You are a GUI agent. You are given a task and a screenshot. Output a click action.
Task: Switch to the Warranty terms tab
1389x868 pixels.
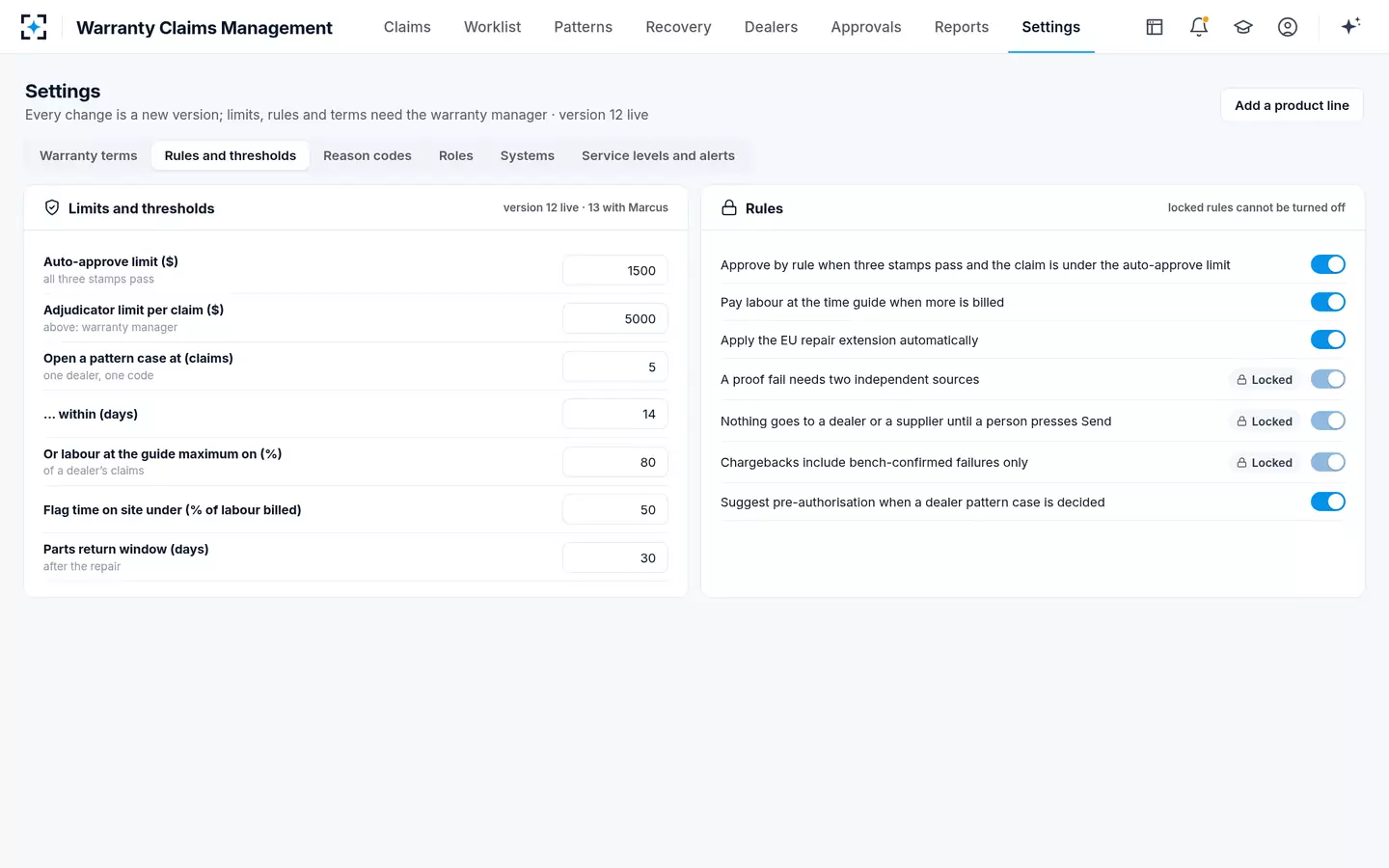click(89, 155)
